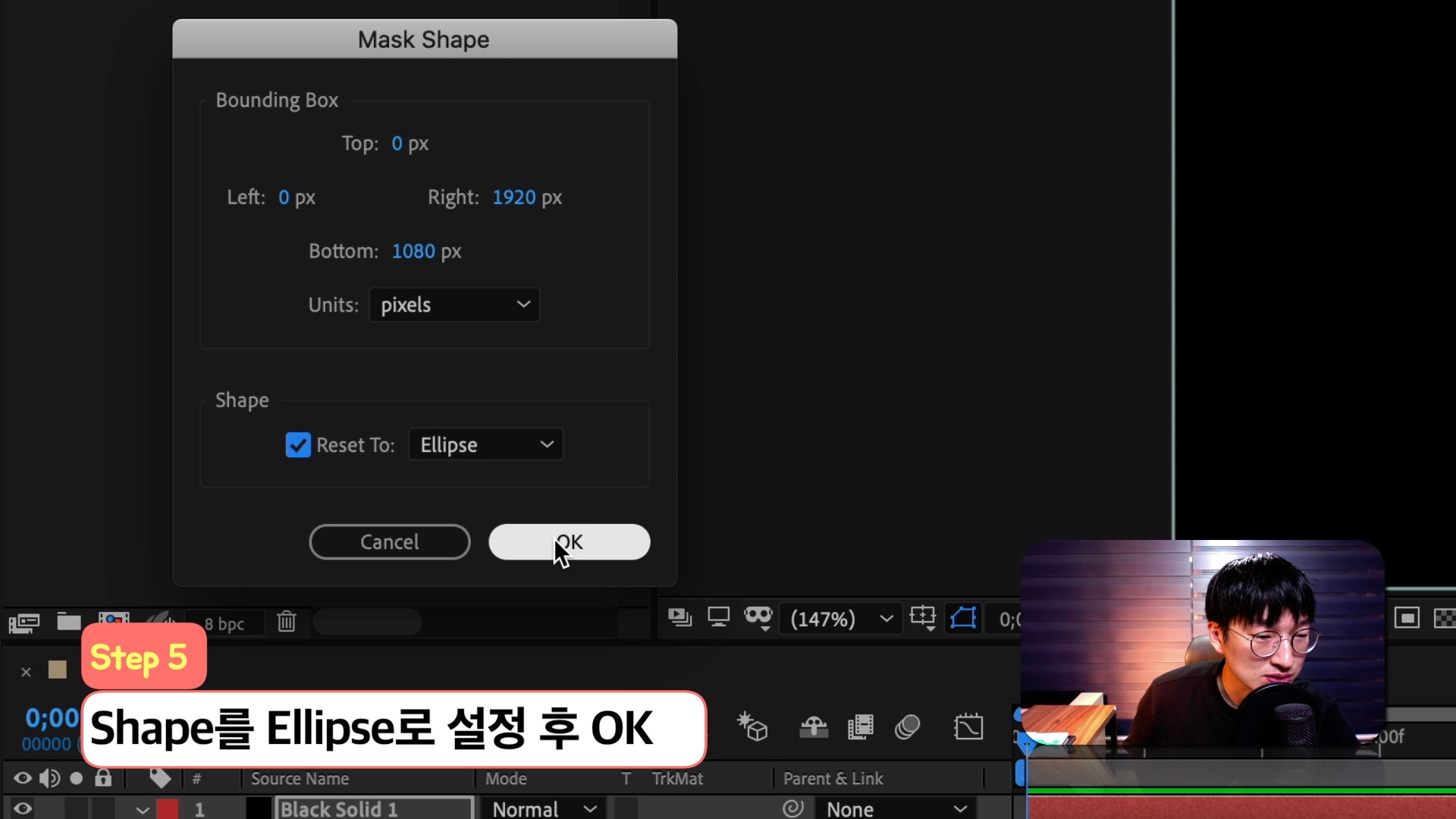Image resolution: width=1456 pixels, height=819 pixels.
Task: Cancel the Mask Shape dialog
Action: click(x=389, y=542)
